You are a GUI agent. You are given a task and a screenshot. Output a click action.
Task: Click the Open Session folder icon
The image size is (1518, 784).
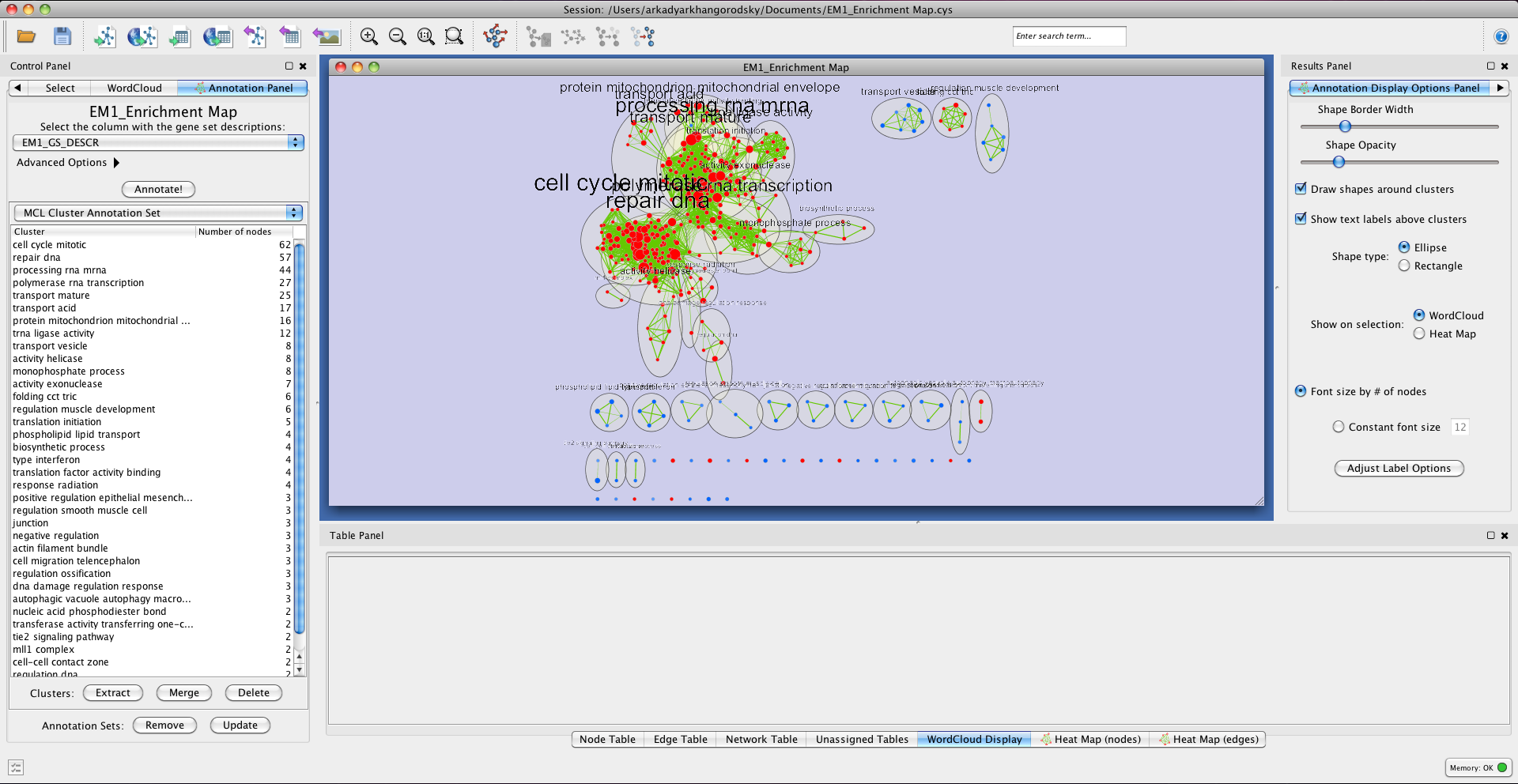click(26, 36)
